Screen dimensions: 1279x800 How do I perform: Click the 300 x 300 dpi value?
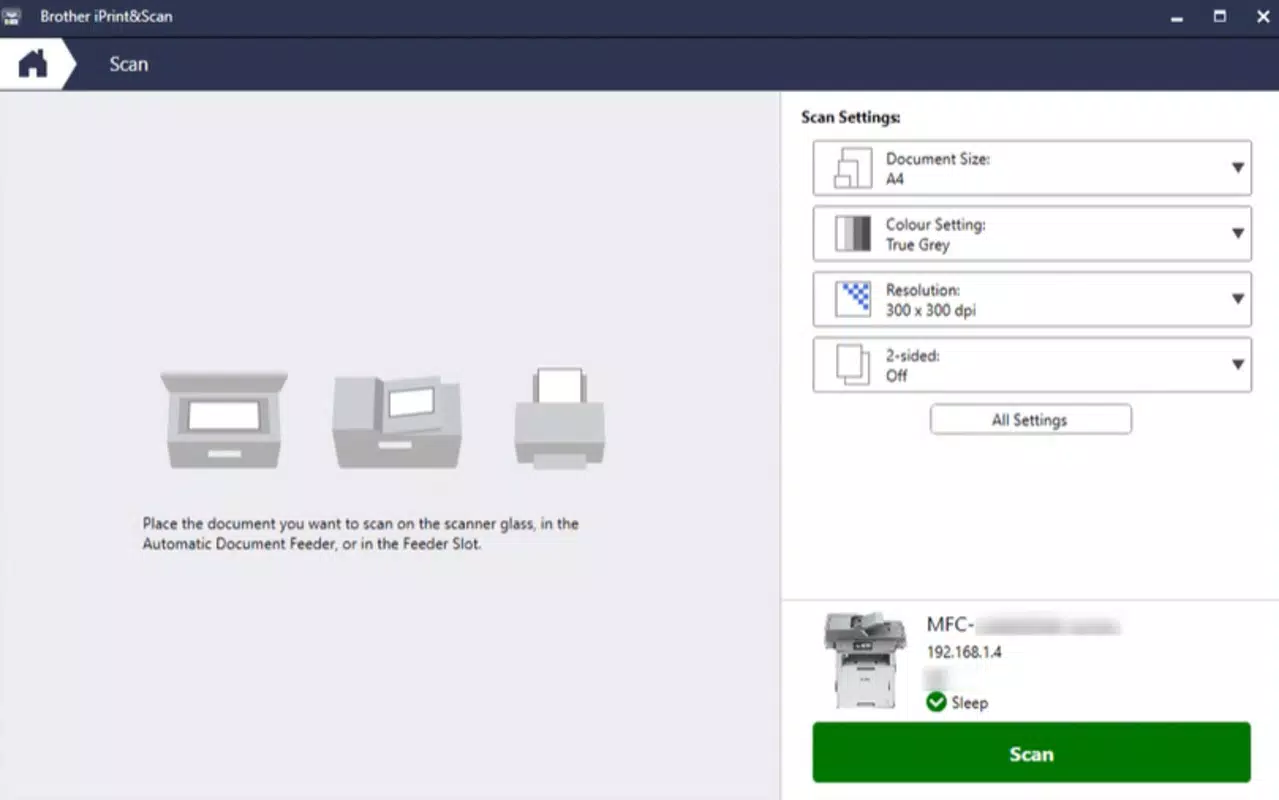pos(931,310)
